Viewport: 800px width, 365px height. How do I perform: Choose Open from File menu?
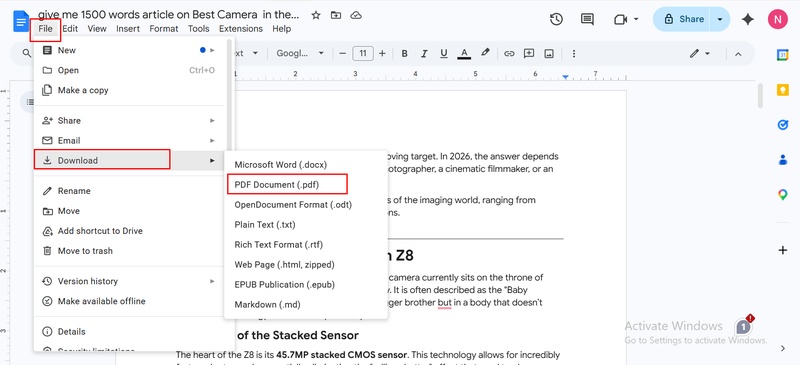pos(130,70)
